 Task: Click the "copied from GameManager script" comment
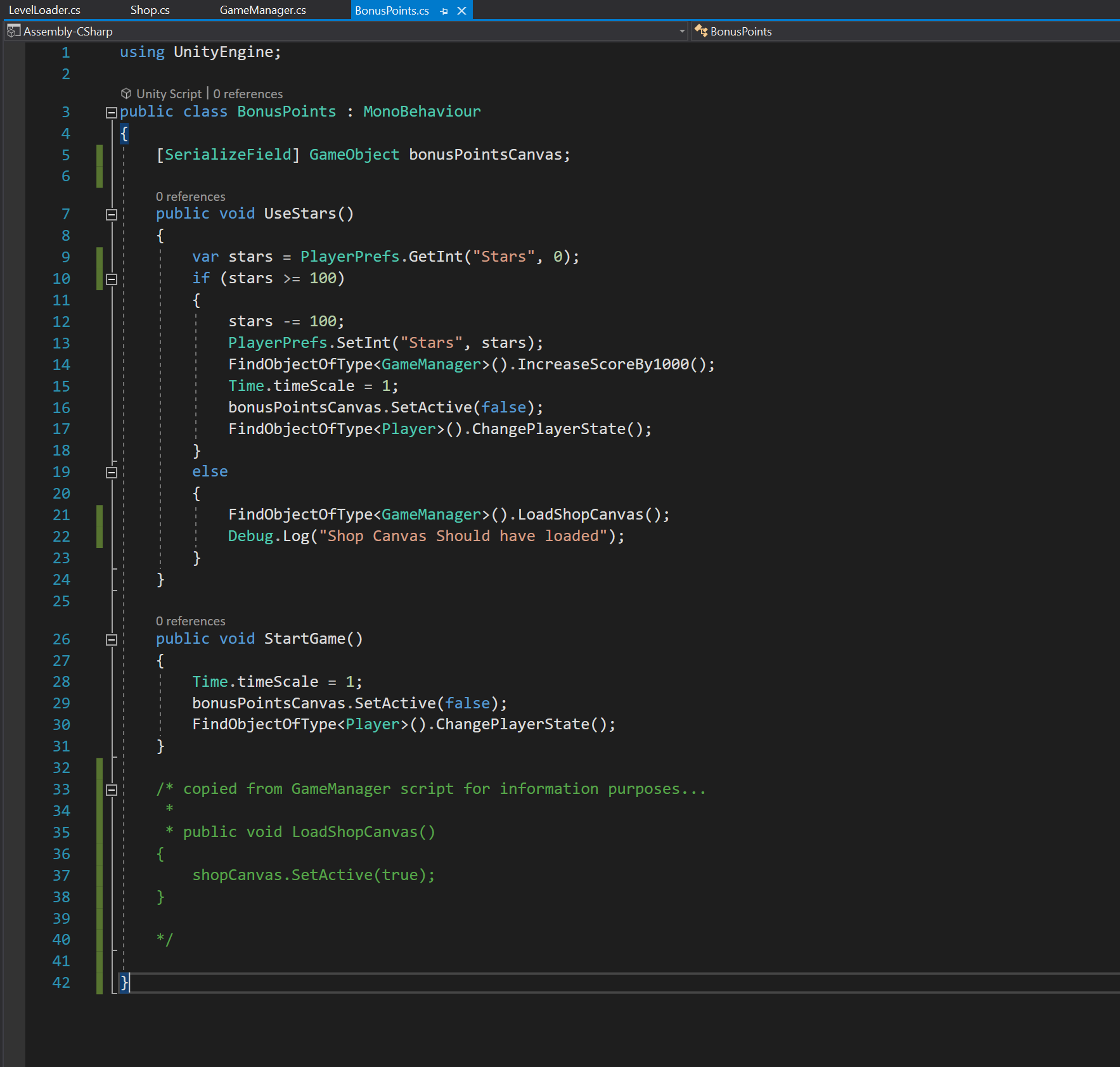tap(431, 789)
